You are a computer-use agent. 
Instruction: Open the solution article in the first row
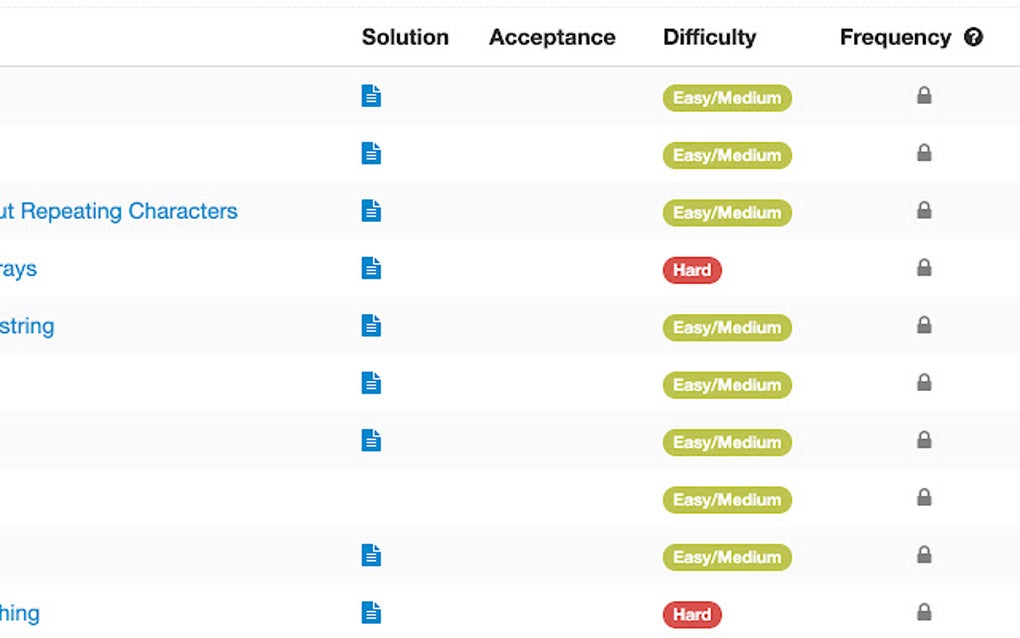[371, 96]
